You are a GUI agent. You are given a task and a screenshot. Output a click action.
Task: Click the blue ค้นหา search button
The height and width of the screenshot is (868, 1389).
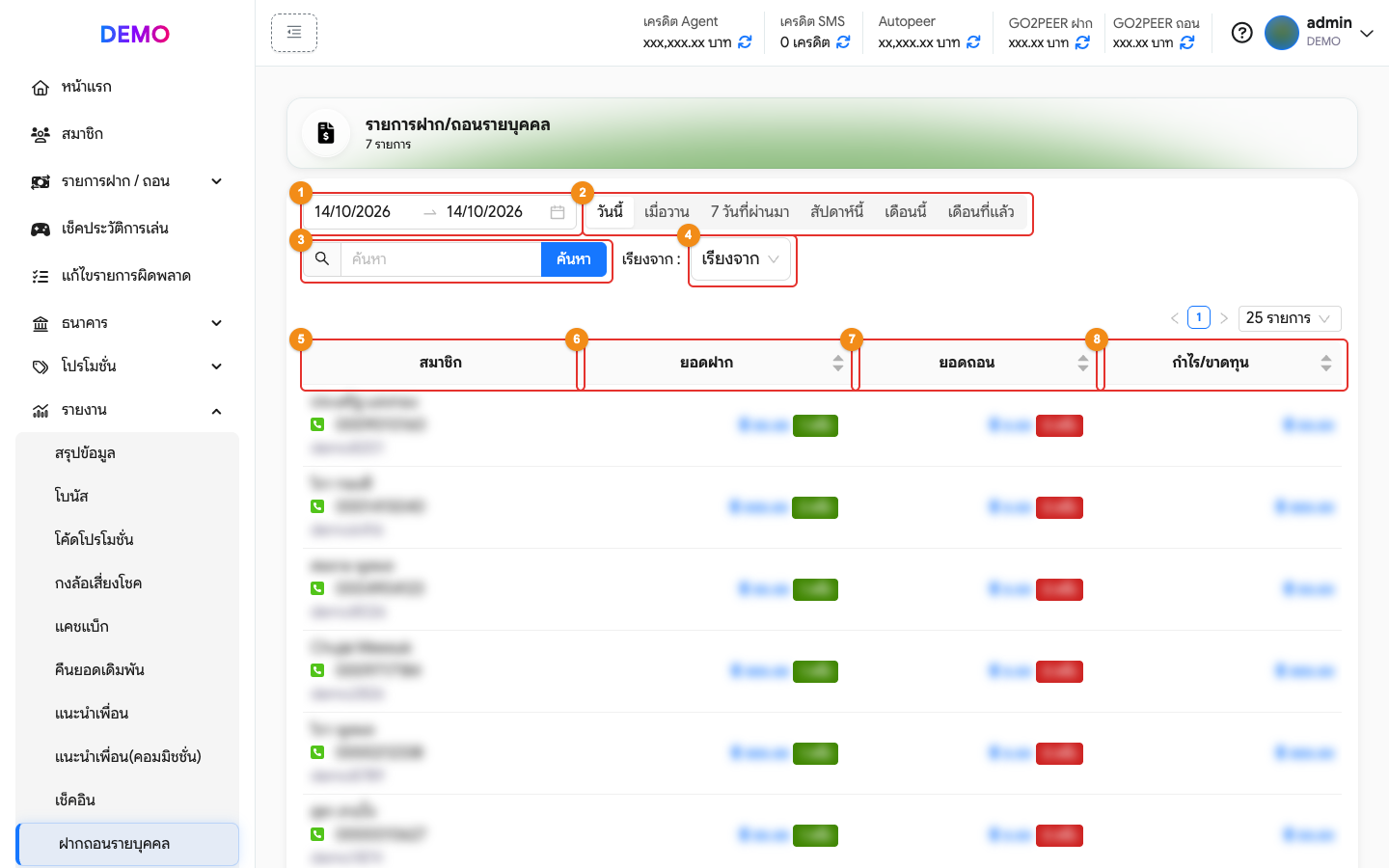[574, 258]
